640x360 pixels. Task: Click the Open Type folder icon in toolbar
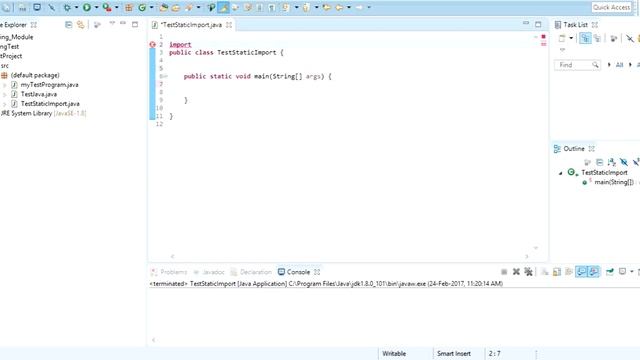point(164,7)
